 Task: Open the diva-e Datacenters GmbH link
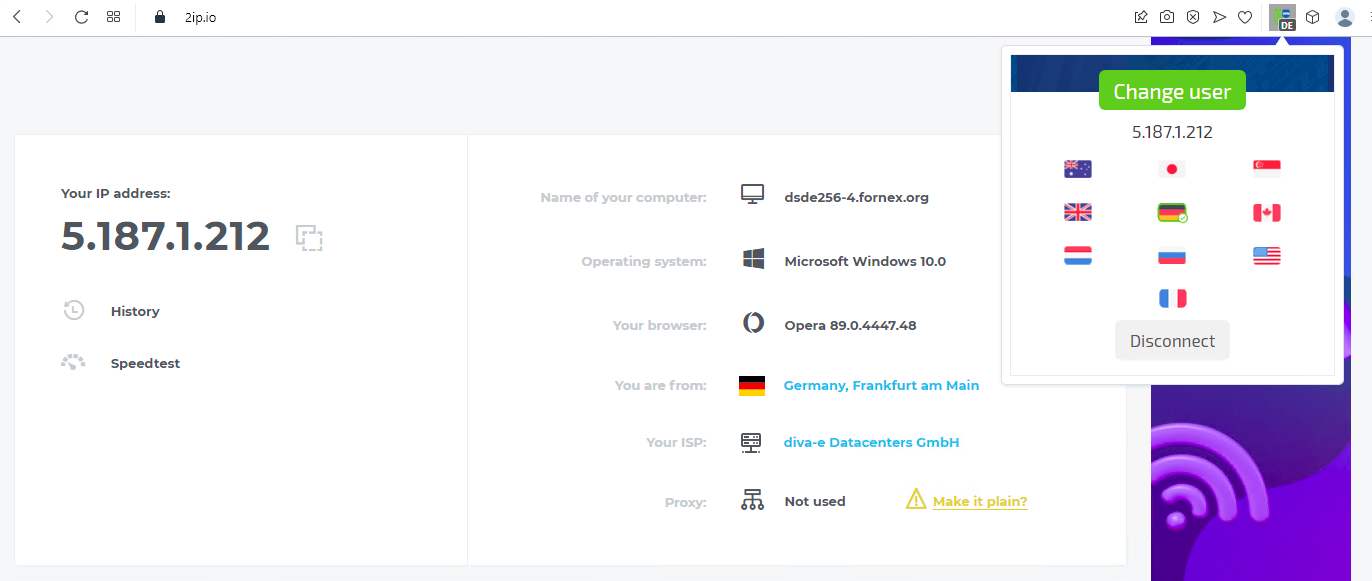[871, 443]
